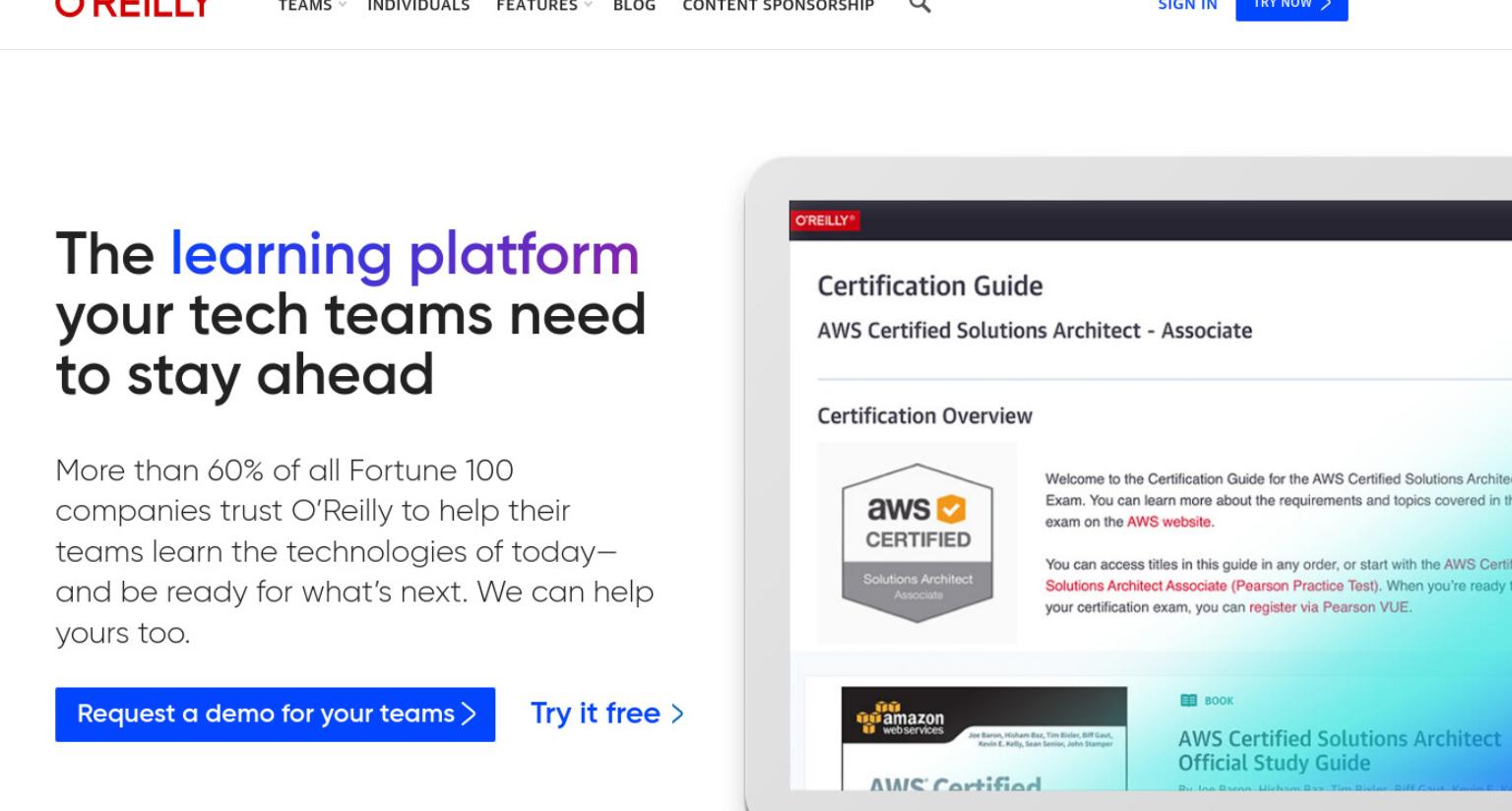This screenshot has width=1512, height=811.
Task: Click the TRY NOW button
Action: pos(1291,8)
